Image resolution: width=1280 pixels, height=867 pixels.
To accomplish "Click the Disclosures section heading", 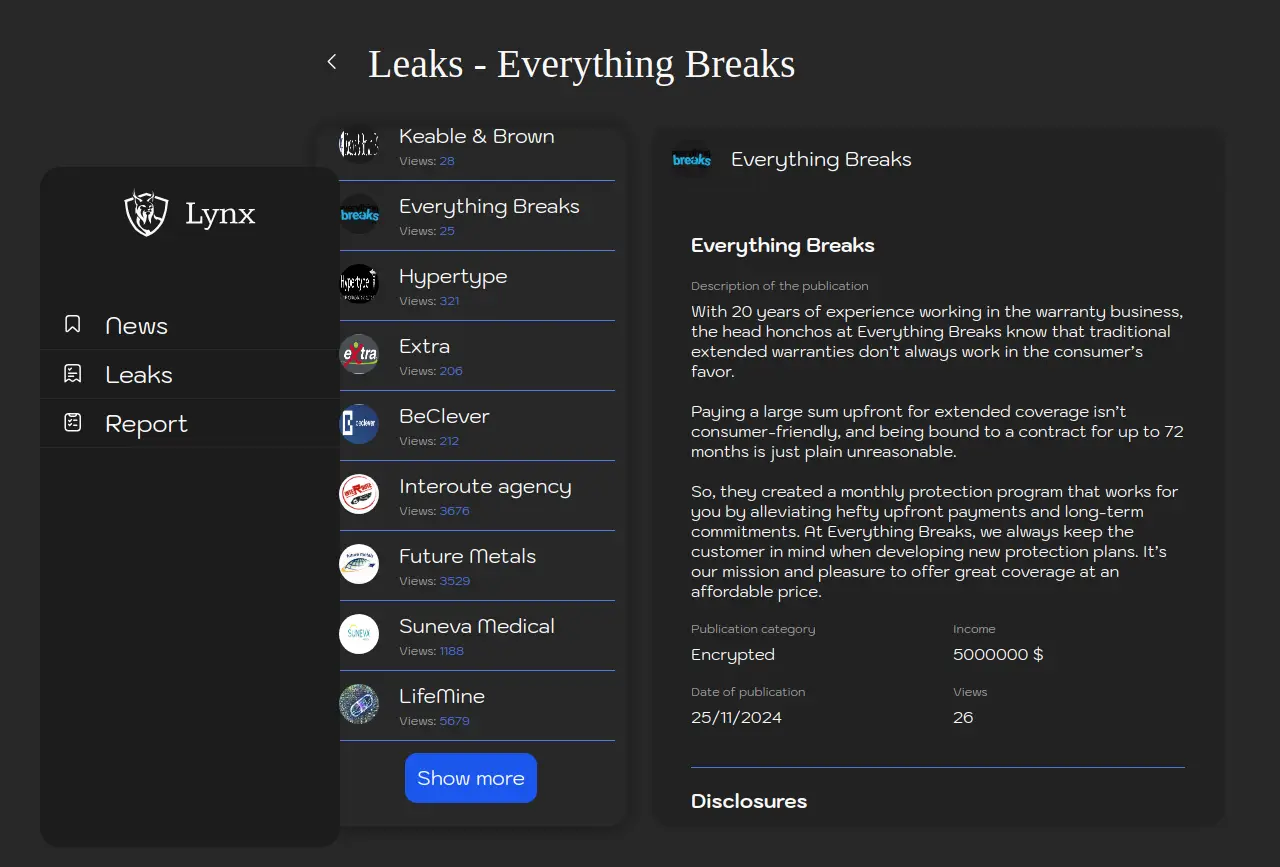I will 749,801.
